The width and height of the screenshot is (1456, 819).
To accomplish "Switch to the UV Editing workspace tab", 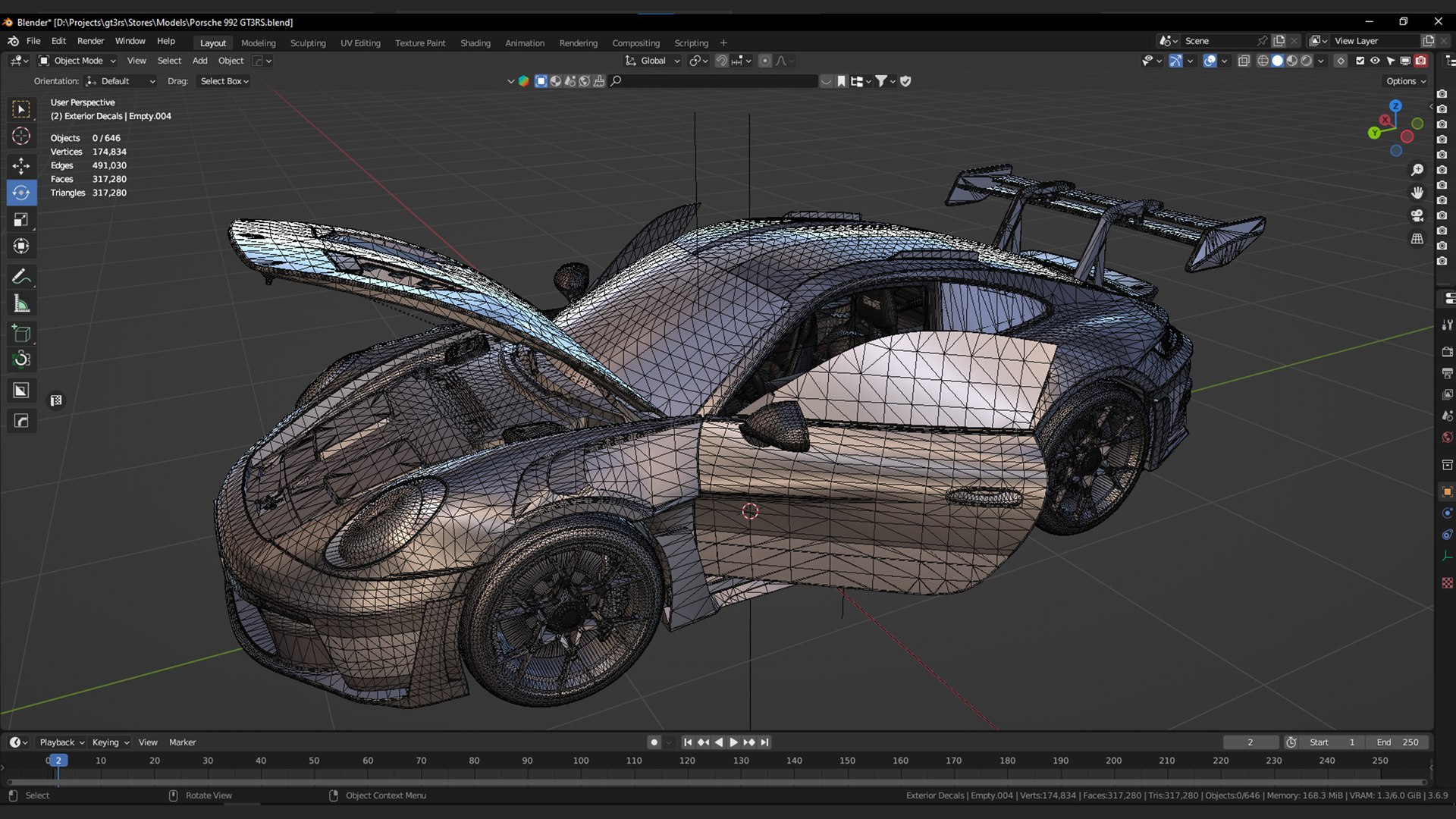I will point(360,43).
